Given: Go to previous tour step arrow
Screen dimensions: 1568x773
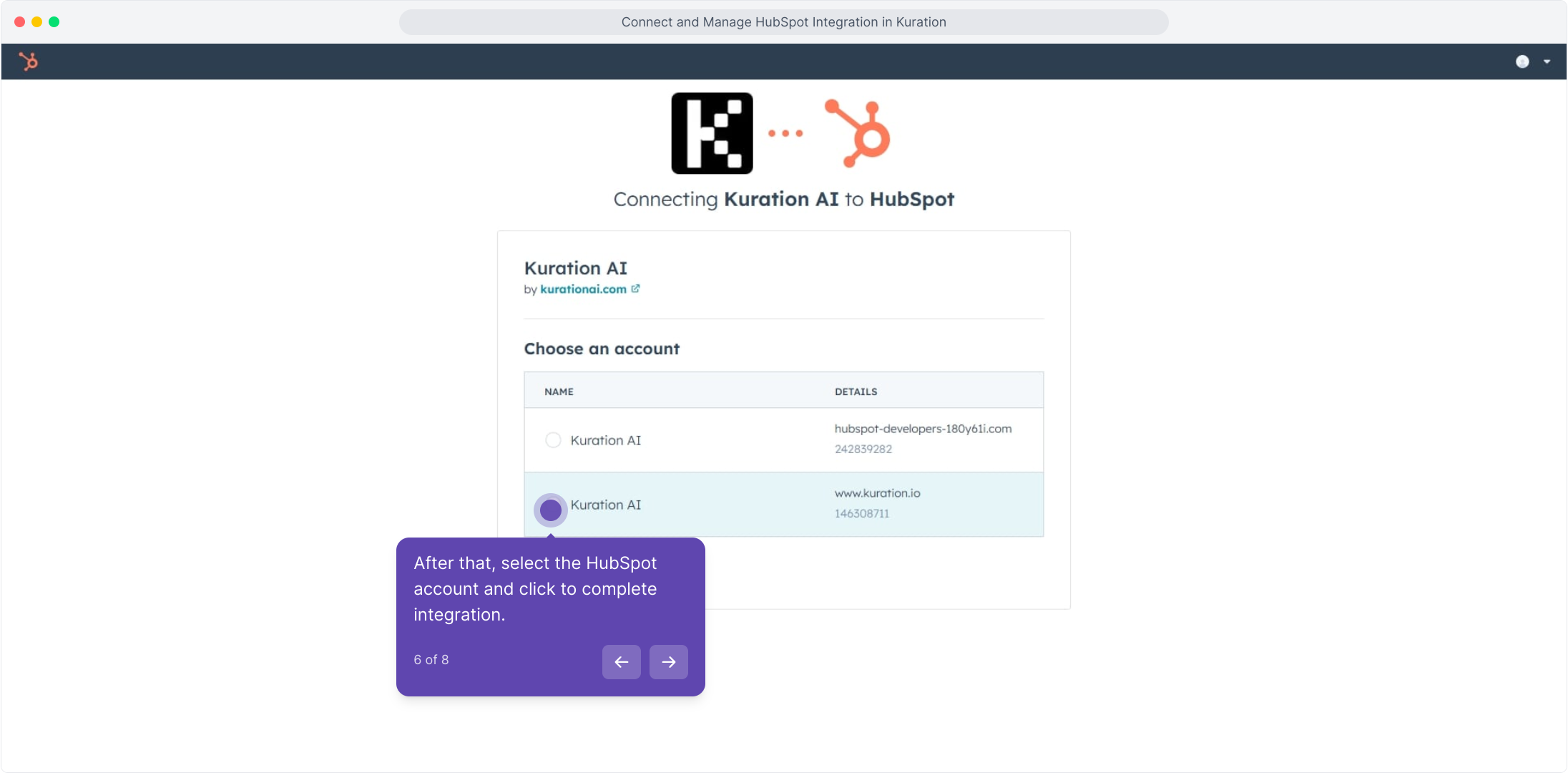Looking at the screenshot, I should coord(622,662).
